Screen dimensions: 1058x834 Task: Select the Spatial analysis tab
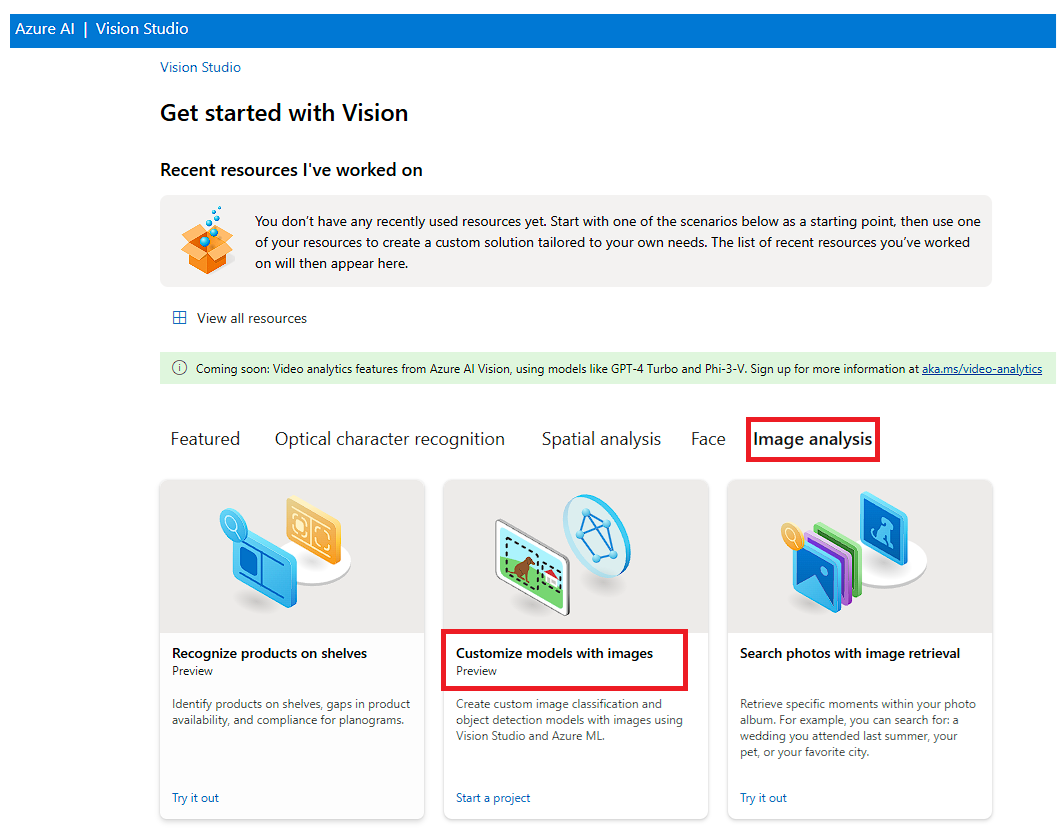pos(601,439)
